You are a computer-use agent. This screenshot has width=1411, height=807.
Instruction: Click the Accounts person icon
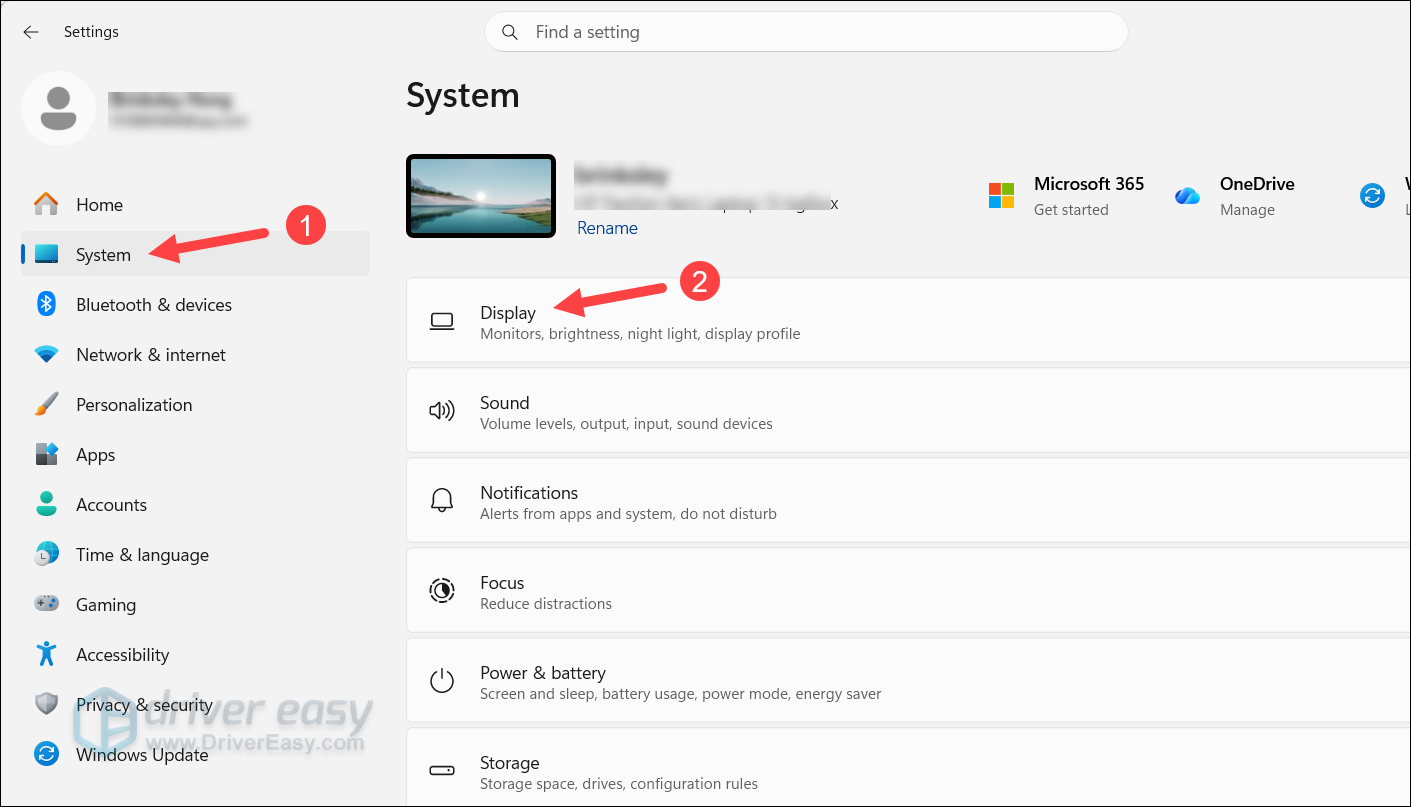coord(46,504)
